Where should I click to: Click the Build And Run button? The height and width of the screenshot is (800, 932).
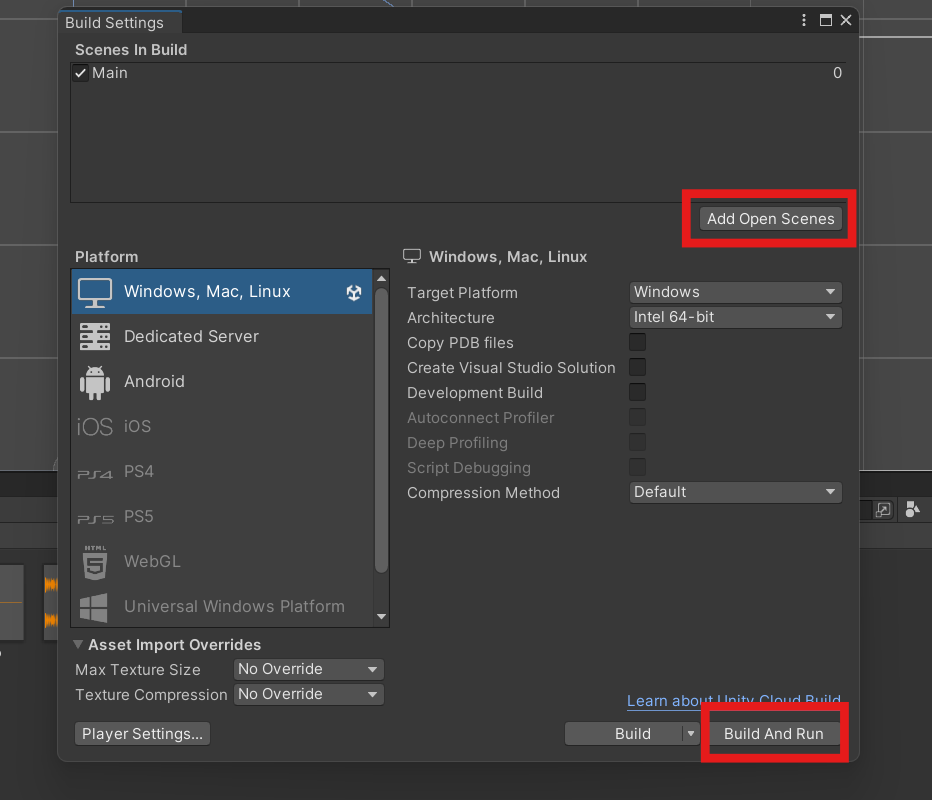tap(773, 733)
